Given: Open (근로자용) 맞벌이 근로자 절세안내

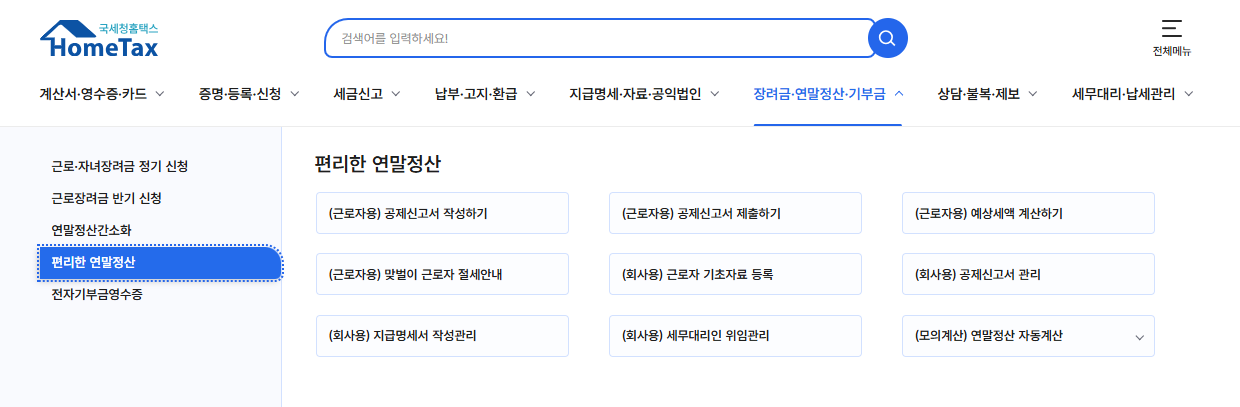Looking at the screenshot, I should [x=442, y=274].
